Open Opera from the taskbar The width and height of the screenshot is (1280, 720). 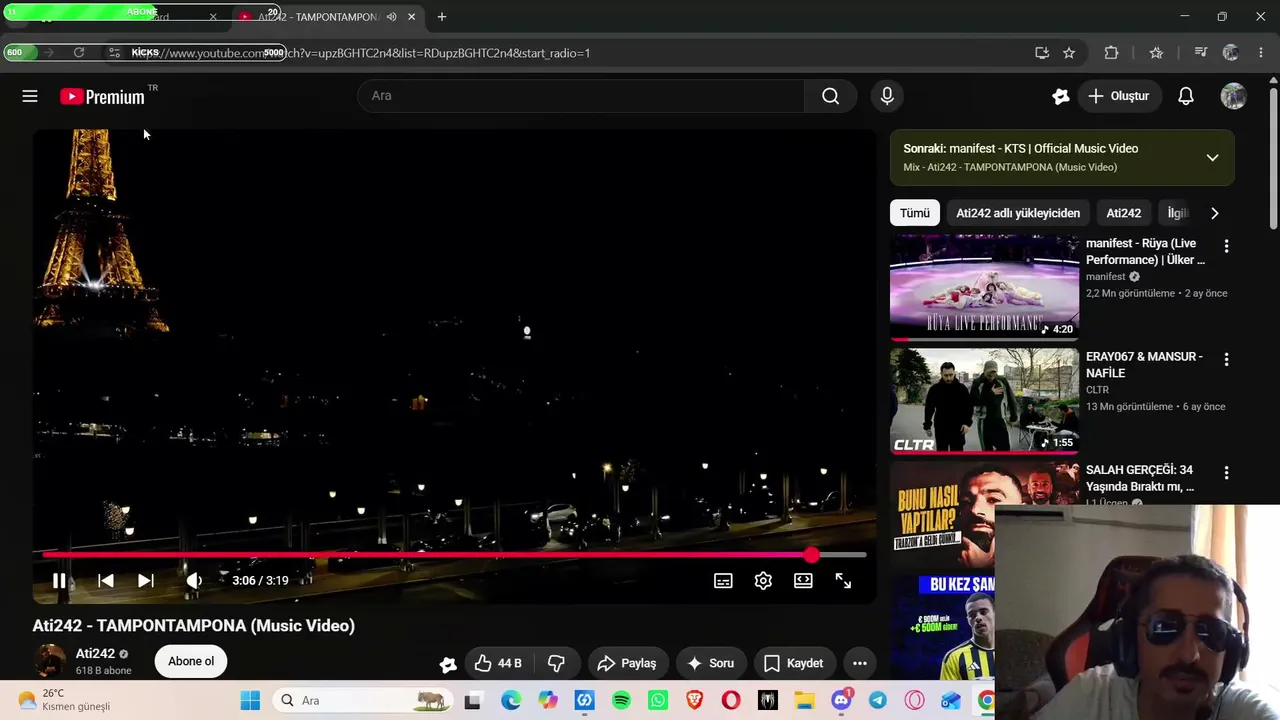pos(731,700)
